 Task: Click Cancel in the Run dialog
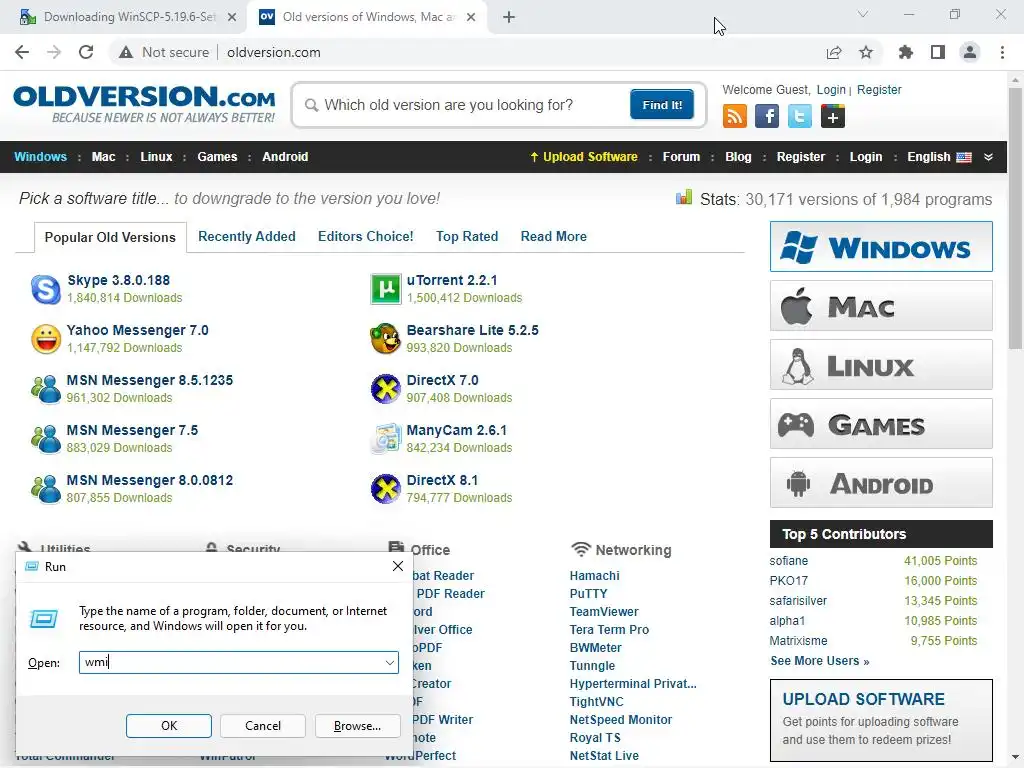coord(263,726)
